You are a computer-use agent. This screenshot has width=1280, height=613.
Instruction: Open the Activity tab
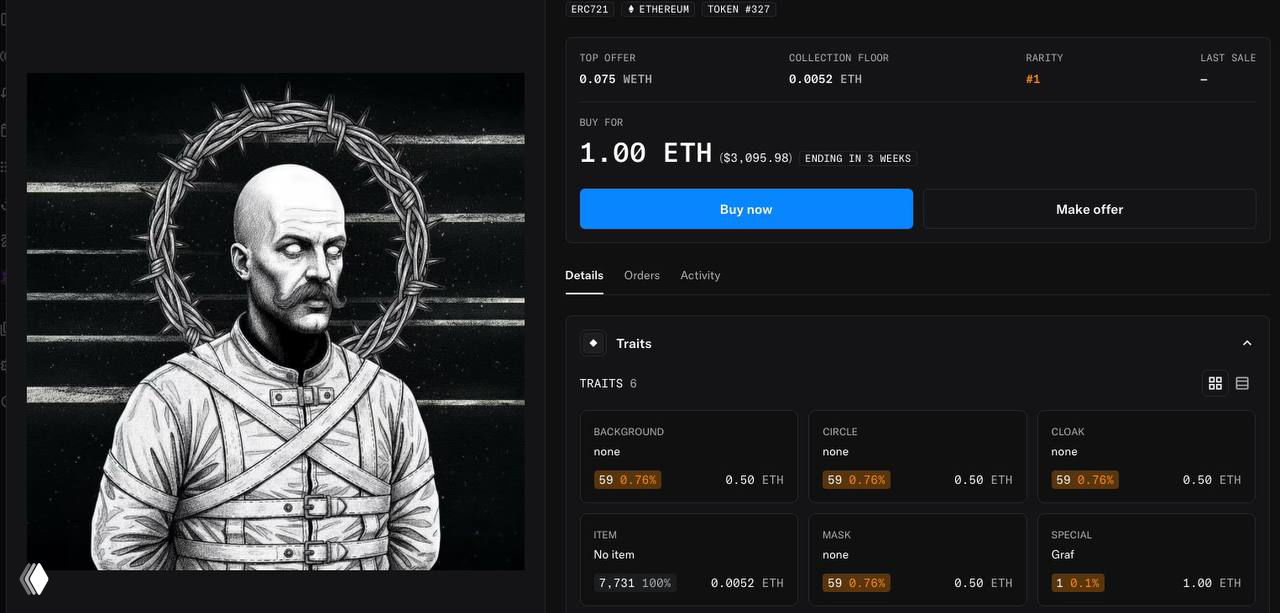(700, 275)
